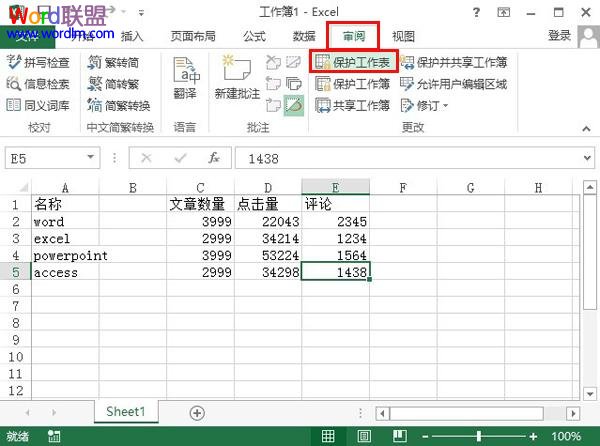Collapse the ribbon with the arrow
The image size is (600, 446).
586,129
